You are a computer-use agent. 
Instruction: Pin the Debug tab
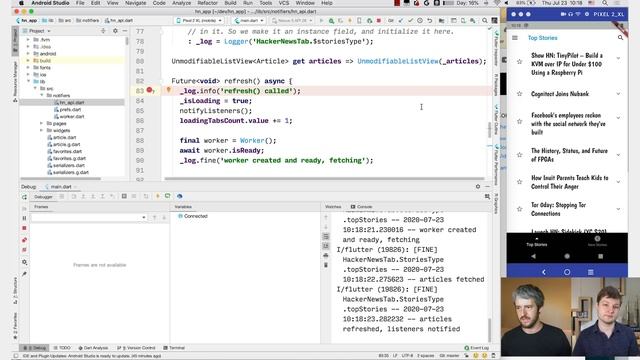click(24, 274)
